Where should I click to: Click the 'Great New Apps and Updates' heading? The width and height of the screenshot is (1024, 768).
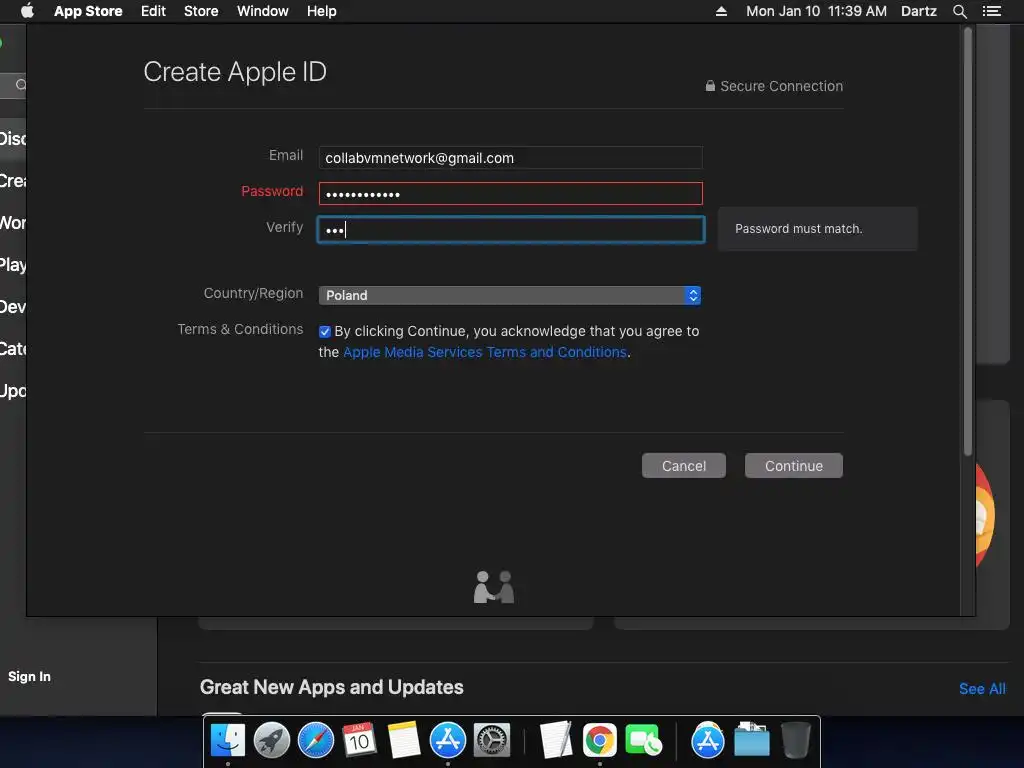pyautogui.click(x=332, y=687)
